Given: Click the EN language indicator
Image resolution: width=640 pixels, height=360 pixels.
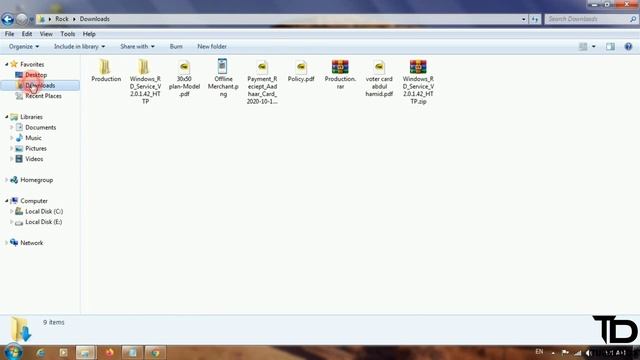Looking at the screenshot, I should point(539,352).
